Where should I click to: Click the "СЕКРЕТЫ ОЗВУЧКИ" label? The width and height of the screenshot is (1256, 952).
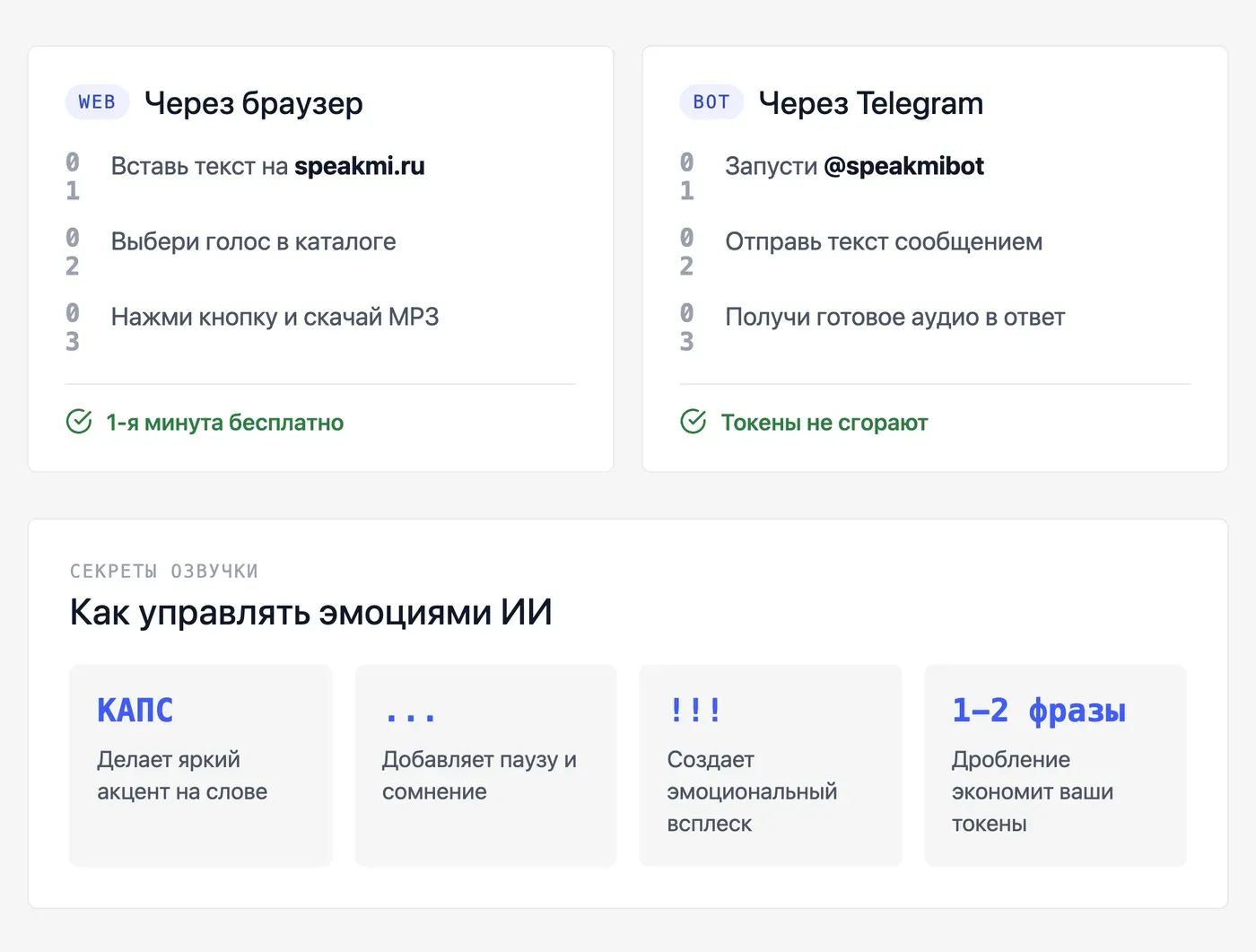pos(164,571)
